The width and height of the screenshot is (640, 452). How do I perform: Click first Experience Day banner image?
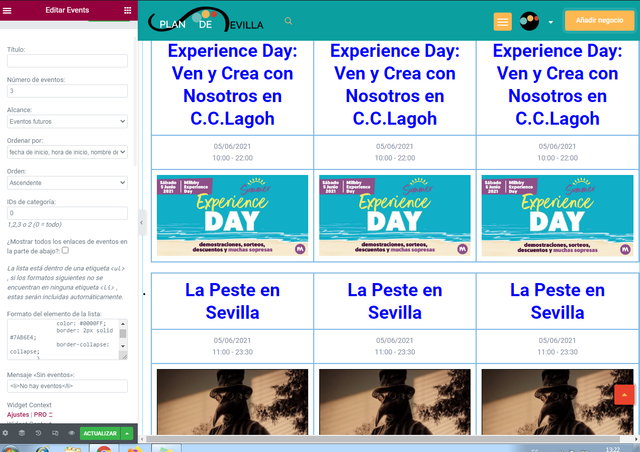tap(232, 215)
